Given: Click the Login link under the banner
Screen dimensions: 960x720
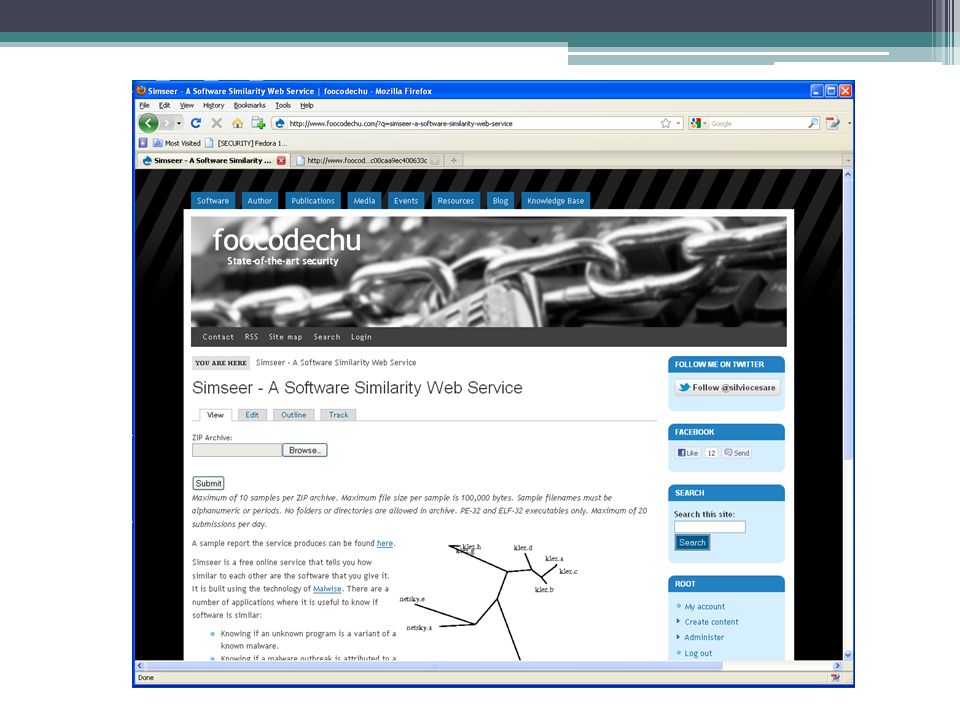Looking at the screenshot, I should 361,337.
